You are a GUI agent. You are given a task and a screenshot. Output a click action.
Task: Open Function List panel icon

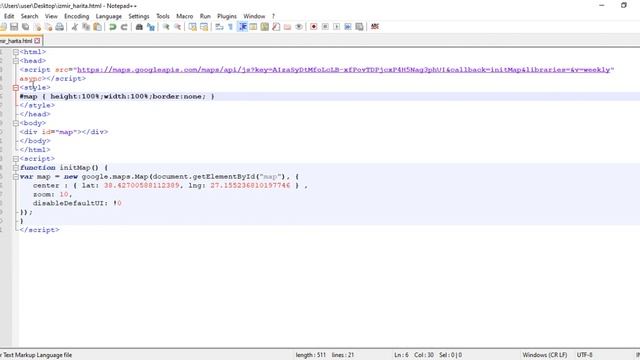click(x=276, y=27)
